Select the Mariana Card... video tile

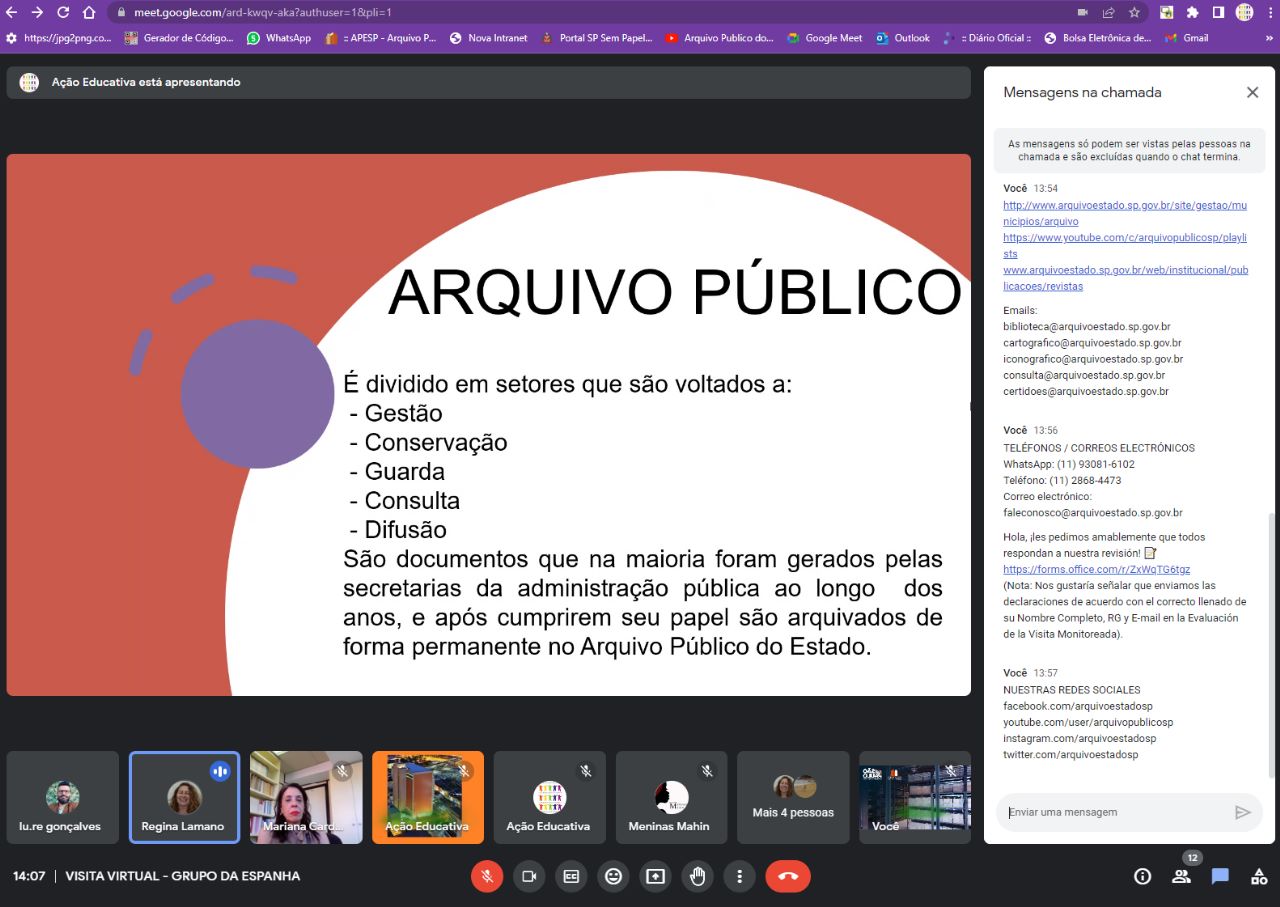click(306, 798)
